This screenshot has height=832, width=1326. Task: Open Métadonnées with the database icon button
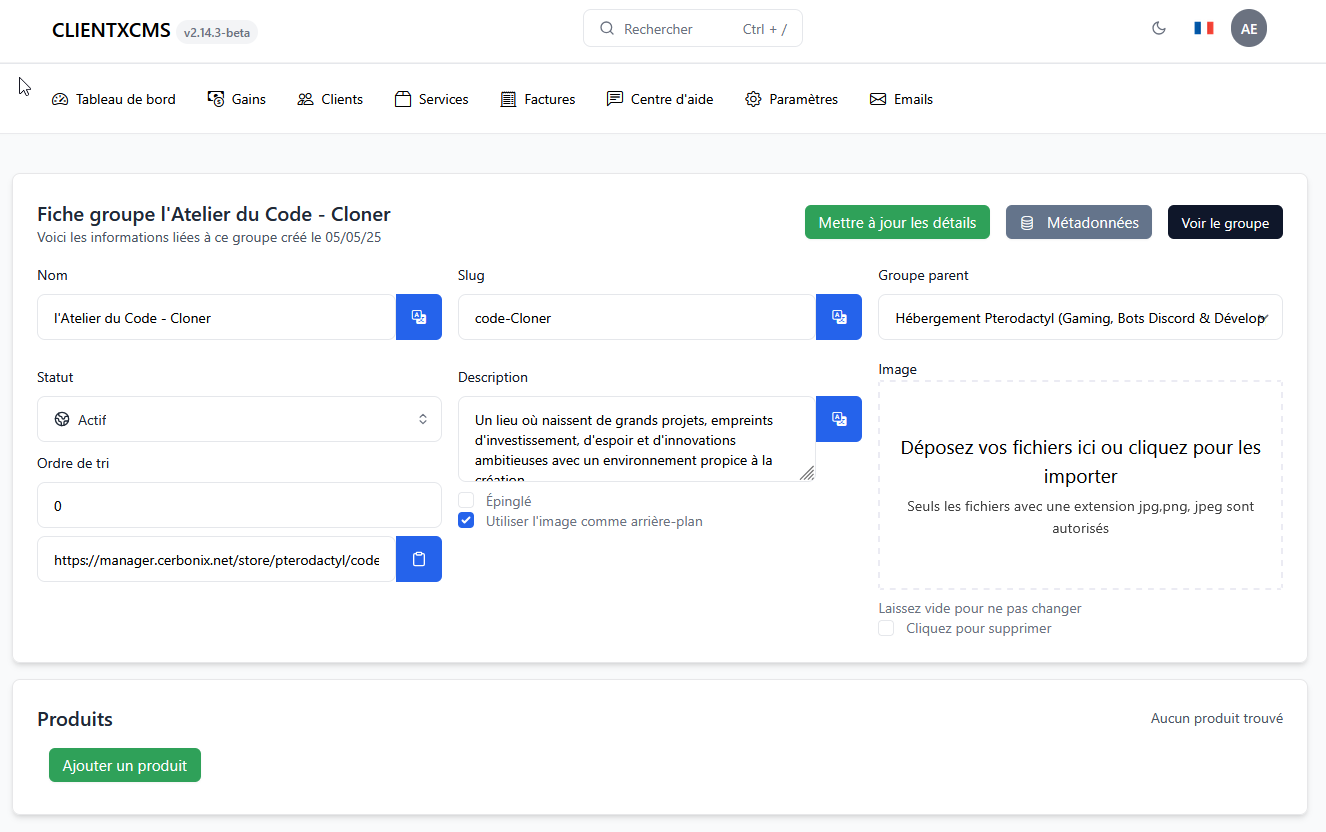tap(1078, 222)
